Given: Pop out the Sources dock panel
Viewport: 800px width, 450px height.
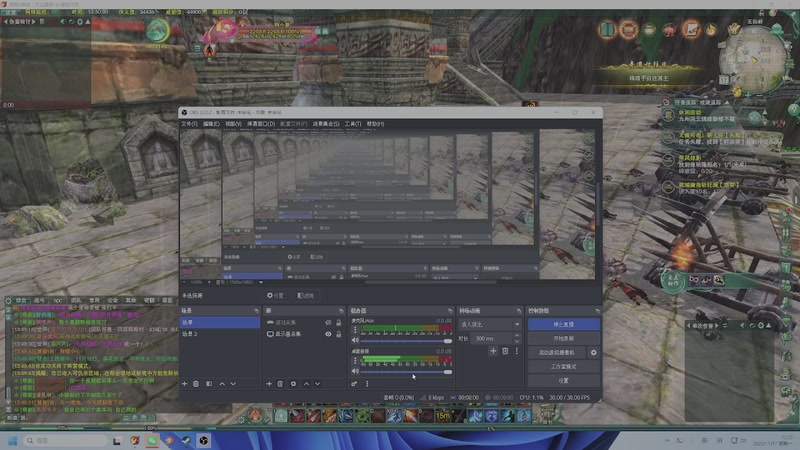Looking at the screenshot, I should 341,311.
